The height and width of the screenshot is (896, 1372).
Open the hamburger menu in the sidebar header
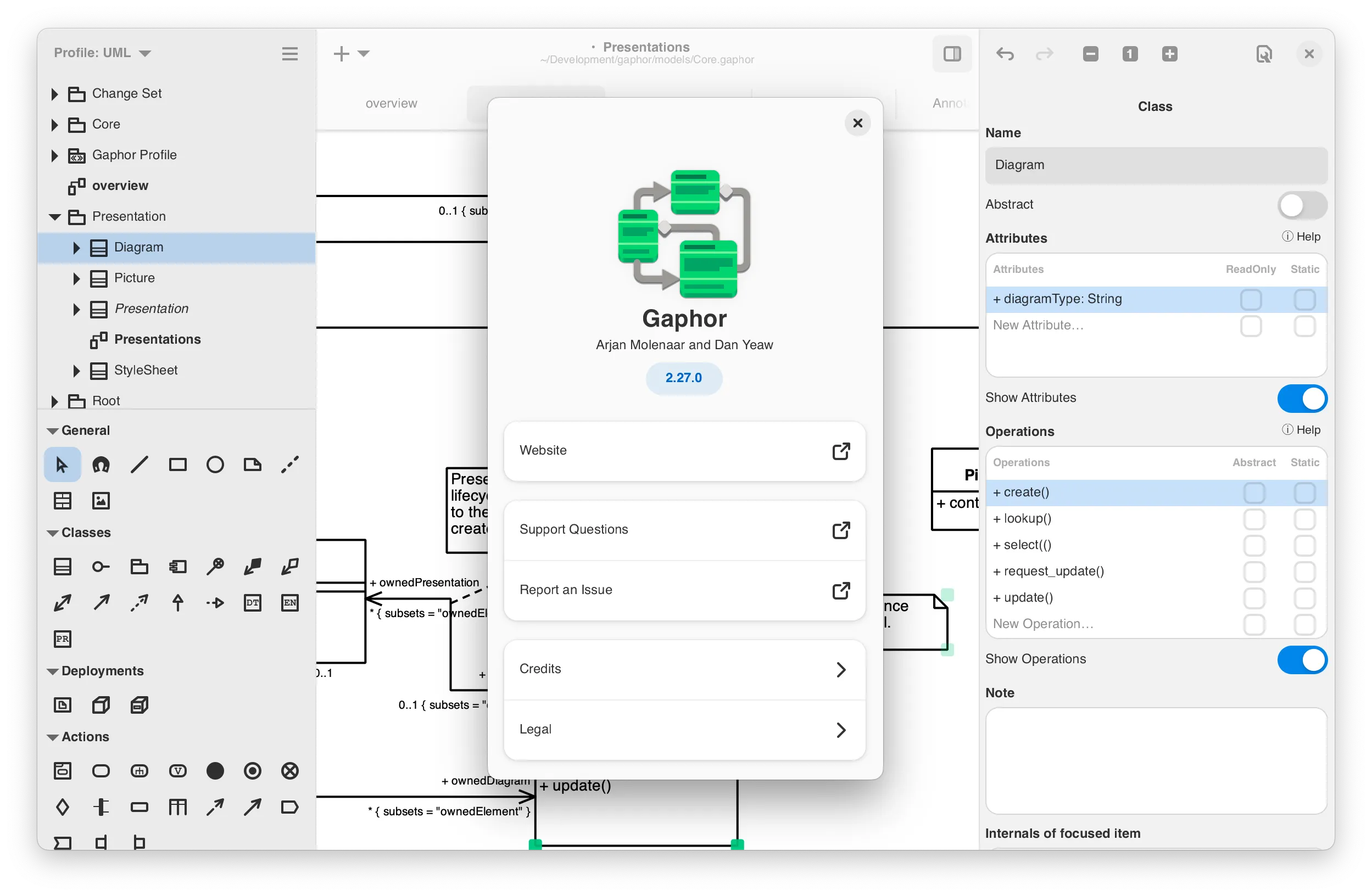pos(290,54)
